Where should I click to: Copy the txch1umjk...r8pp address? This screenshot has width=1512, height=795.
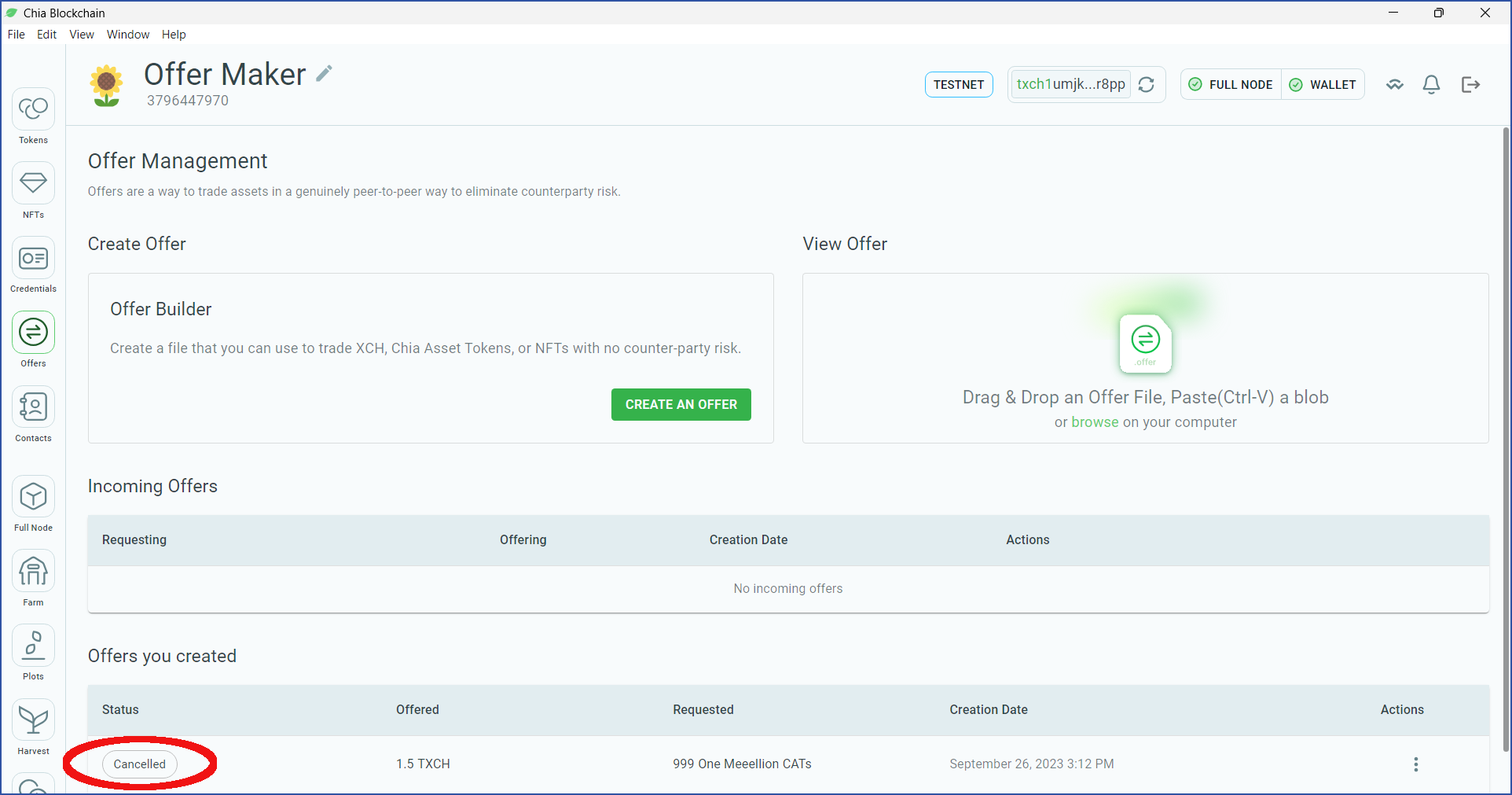pyautogui.click(x=1070, y=84)
